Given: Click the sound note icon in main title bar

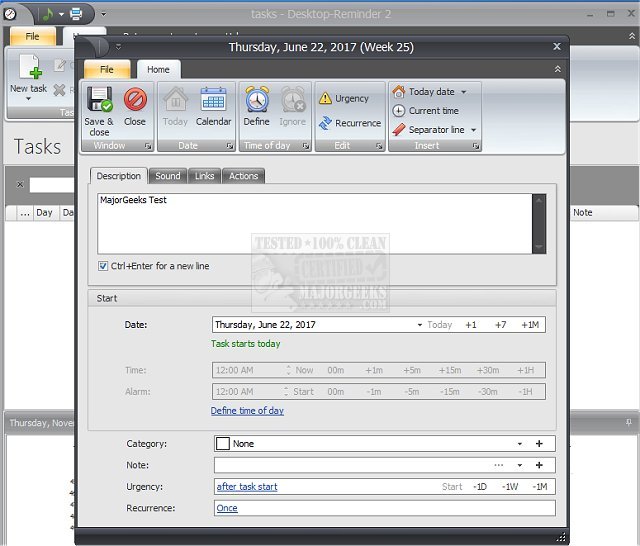Looking at the screenshot, I should (48, 14).
